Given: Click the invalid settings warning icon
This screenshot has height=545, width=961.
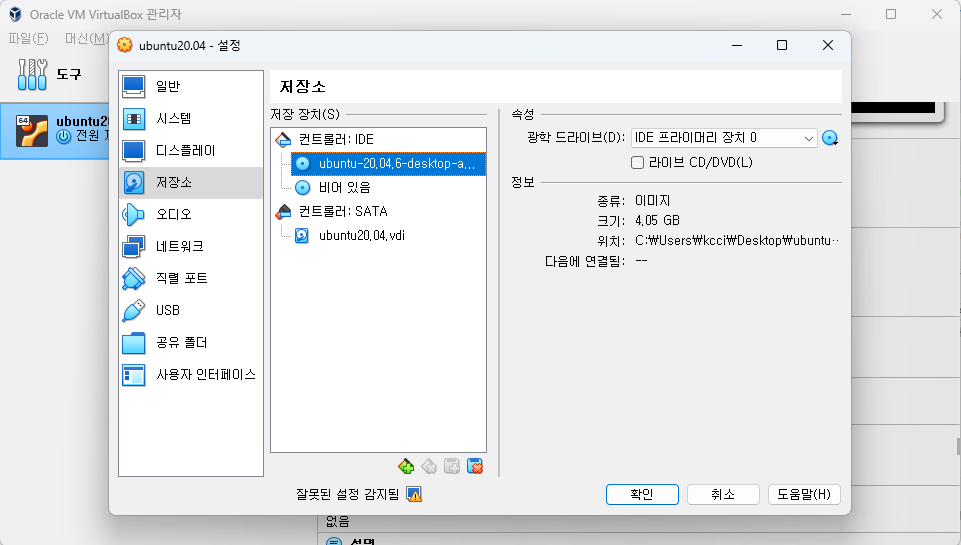Looking at the screenshot, I should (414, 494).
